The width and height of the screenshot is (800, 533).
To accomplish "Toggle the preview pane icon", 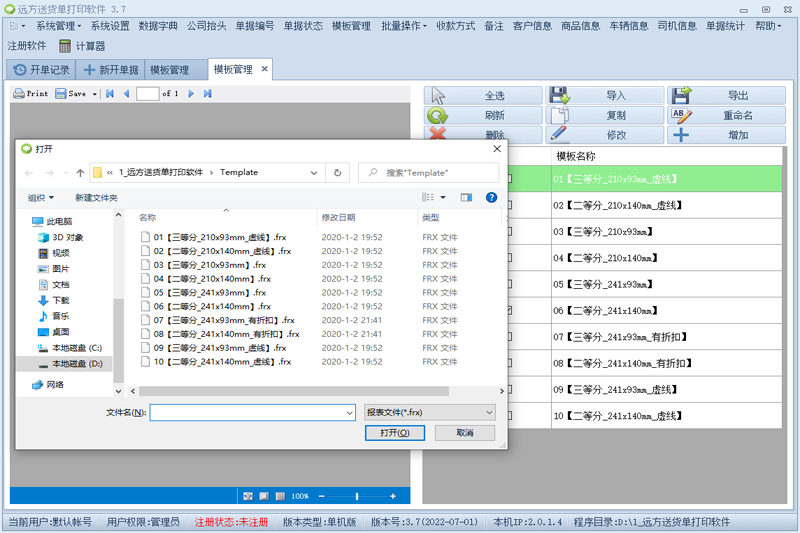I will pyautogui.click(x=466, y=198).
